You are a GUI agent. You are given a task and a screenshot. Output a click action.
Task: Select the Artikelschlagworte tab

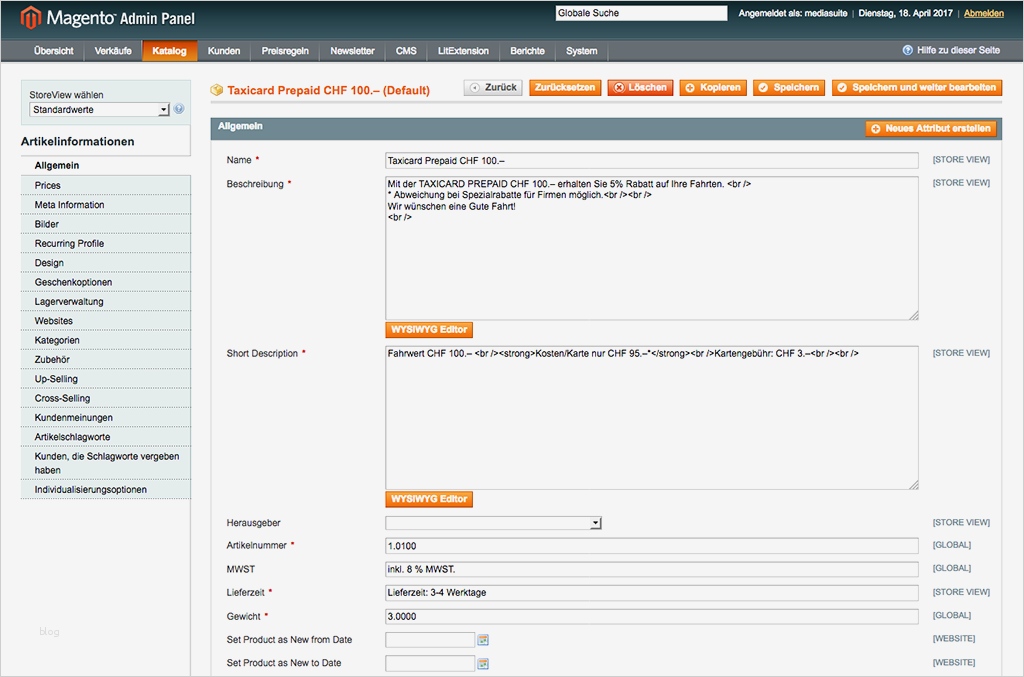pos(106,437)
